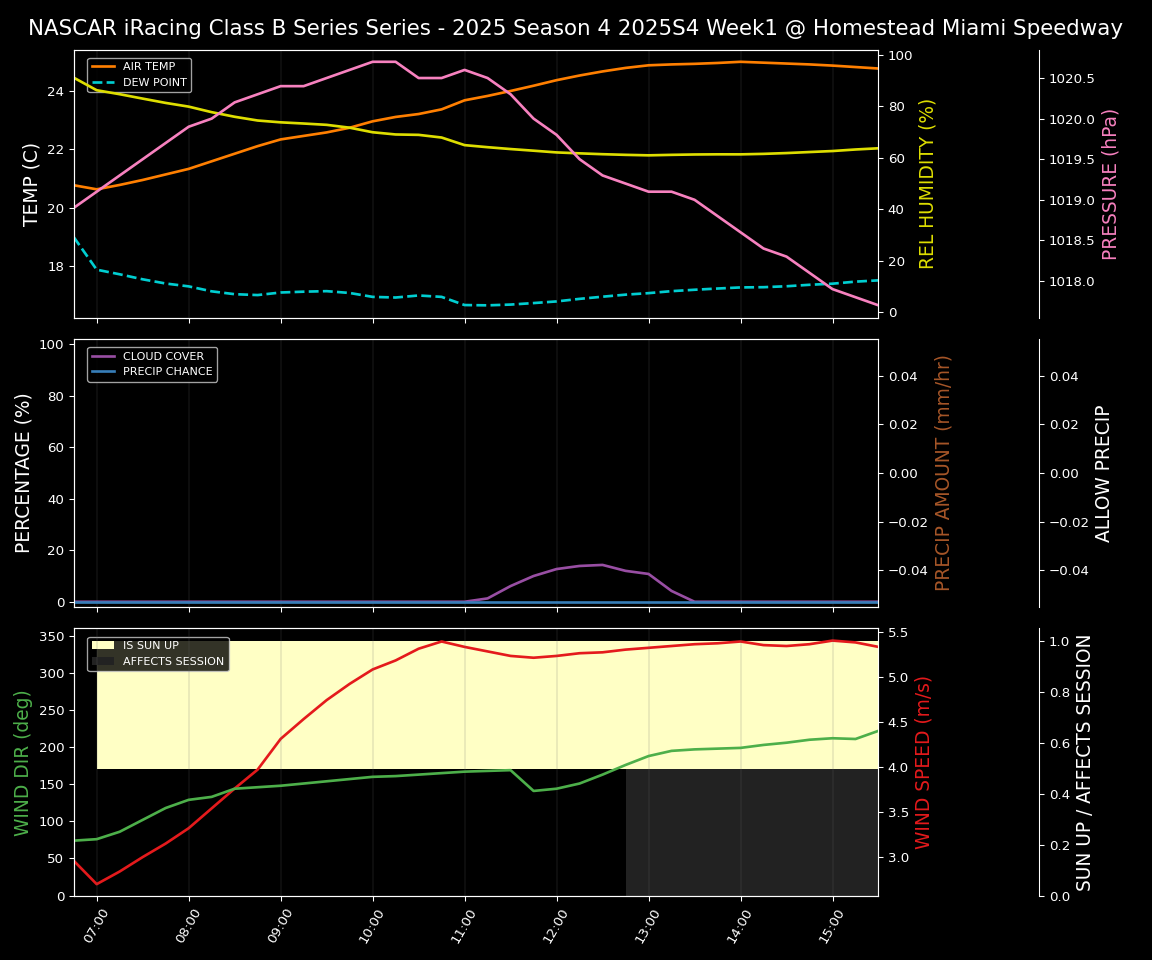Toggle the DEW POINT legend entry
Viewport: 1152px width, 960px height.
(x=151, y=82)
